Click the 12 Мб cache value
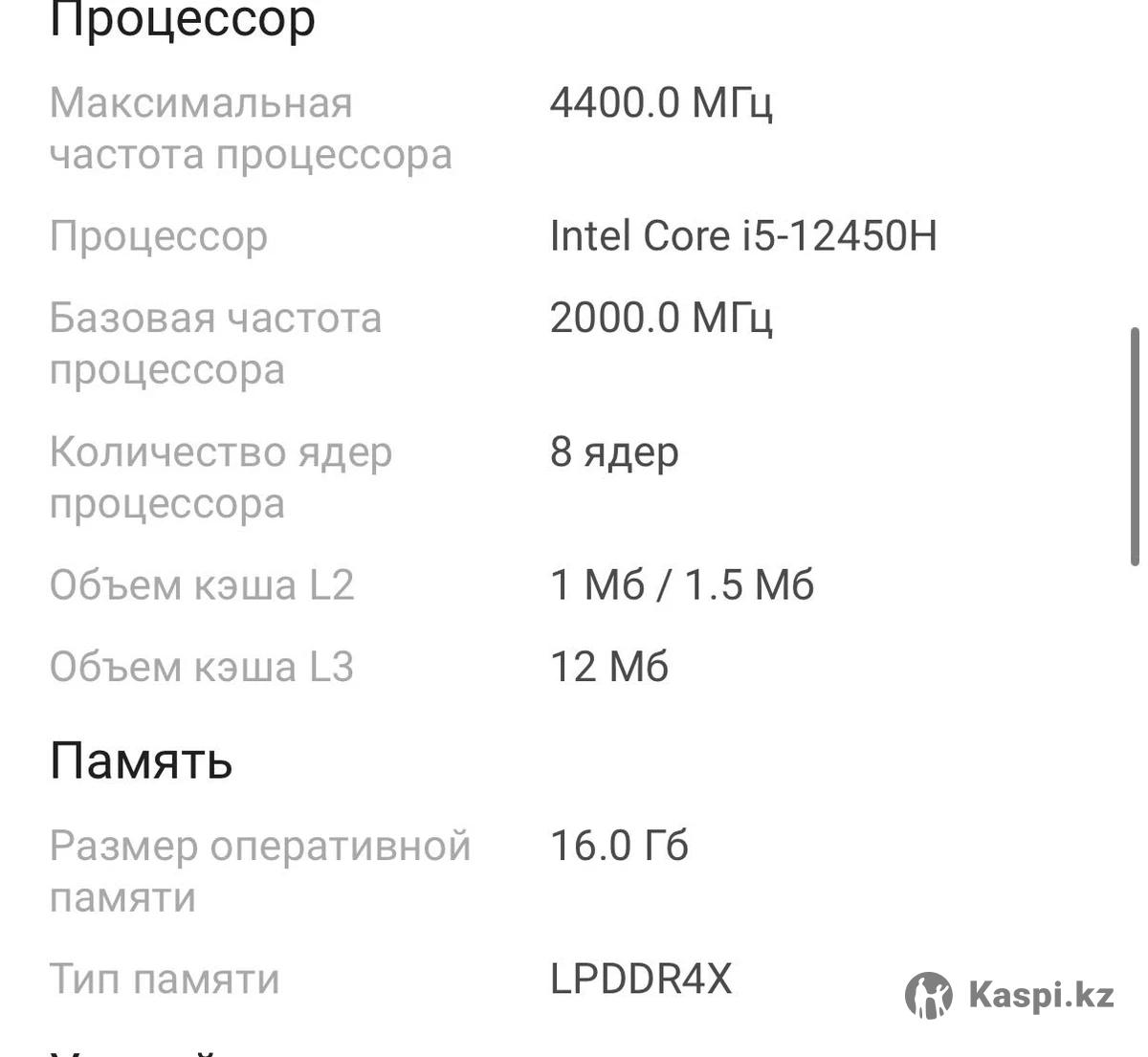 pos(608,667)
